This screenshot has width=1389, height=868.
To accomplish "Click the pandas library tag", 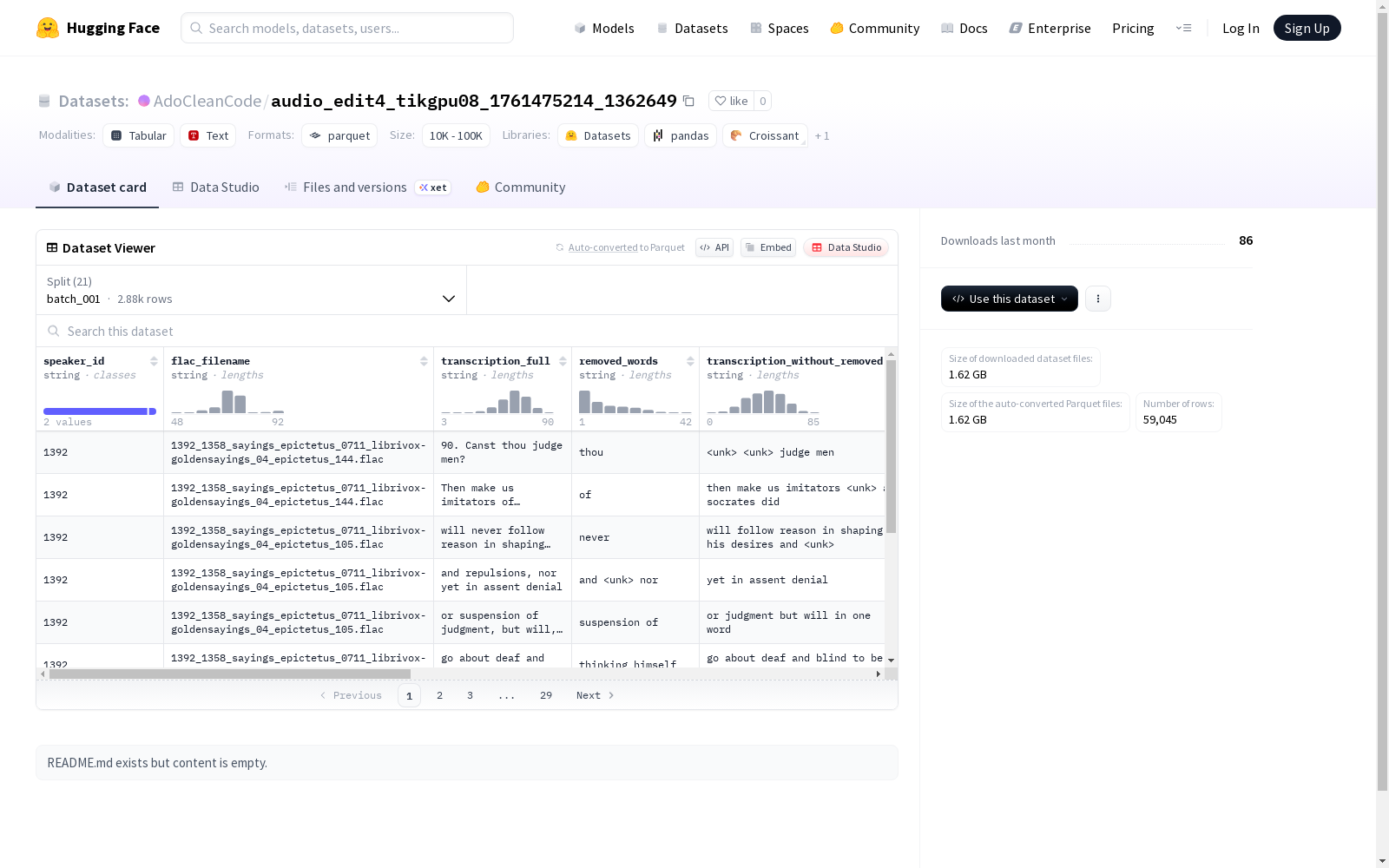I will click(x=681, y=135).
